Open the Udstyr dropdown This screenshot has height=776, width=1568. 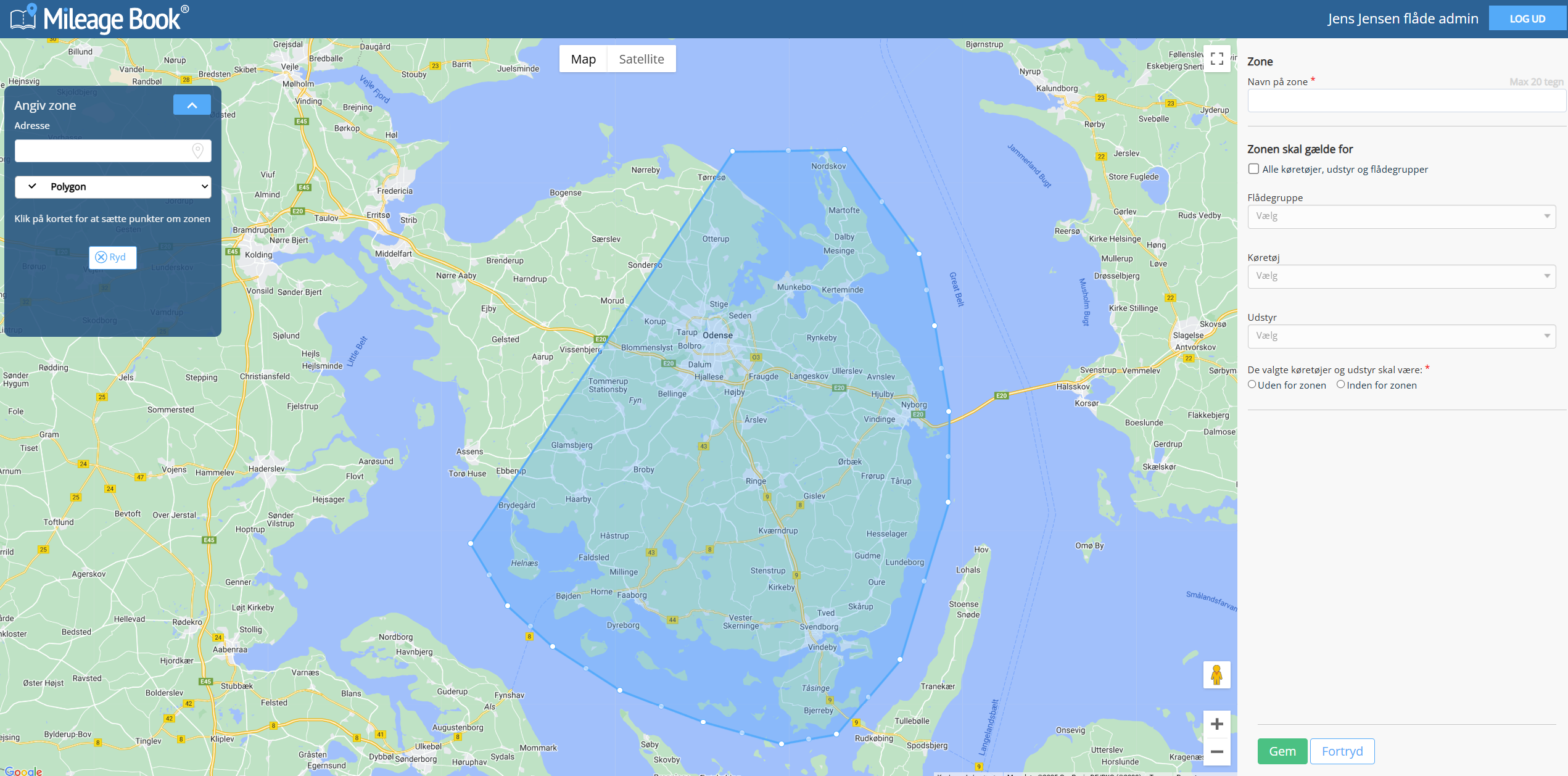tap(1401, 336)
